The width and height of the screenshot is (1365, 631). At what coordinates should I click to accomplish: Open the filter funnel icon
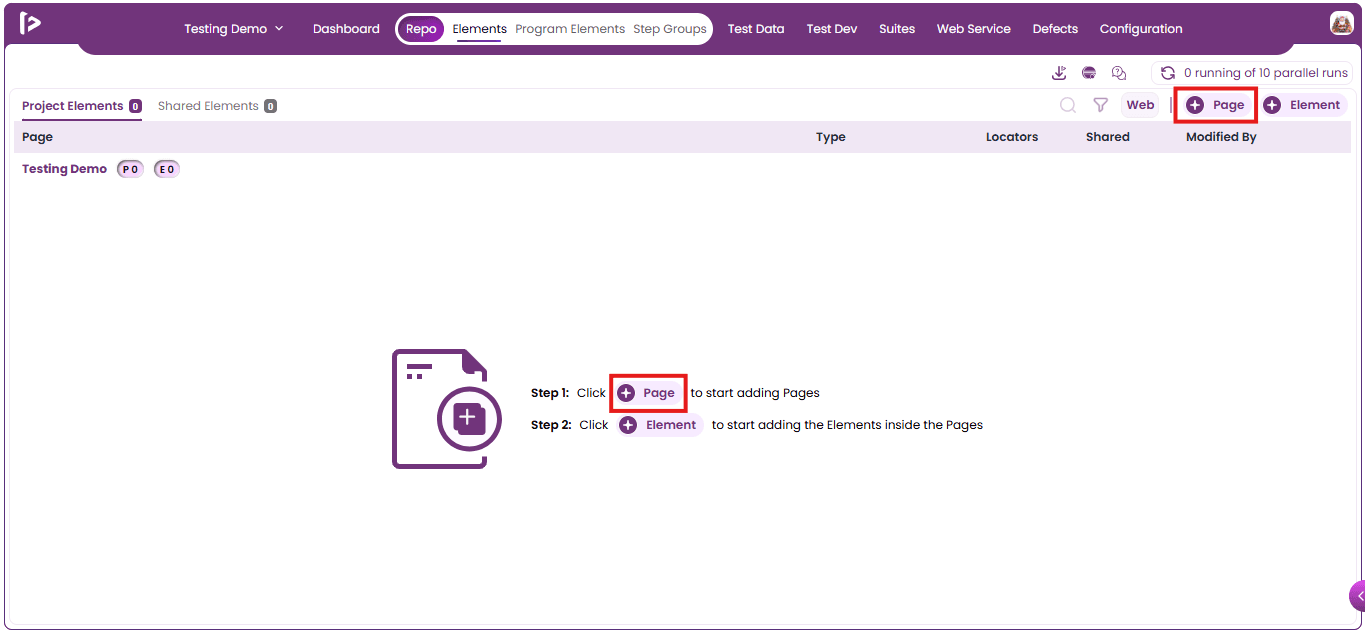1101,105
